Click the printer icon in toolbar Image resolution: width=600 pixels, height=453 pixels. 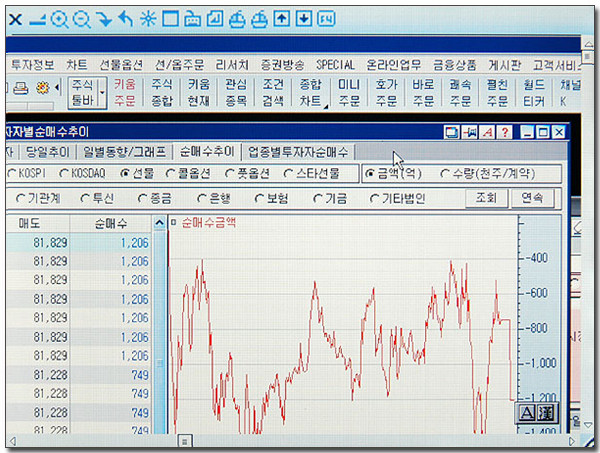pos(21,88)
